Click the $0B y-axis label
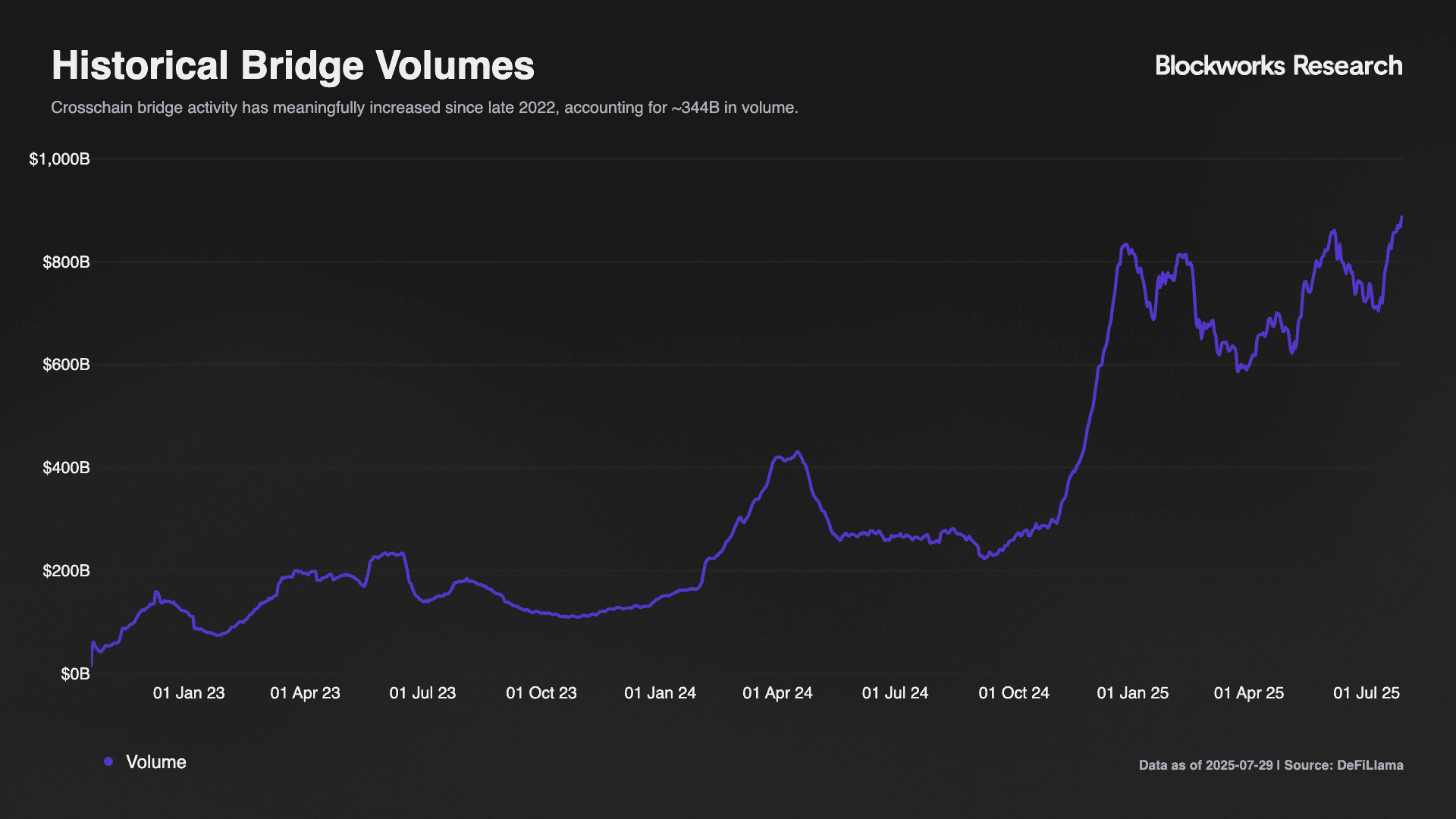This screenshot has height=819, width=1456. point(75,674)
